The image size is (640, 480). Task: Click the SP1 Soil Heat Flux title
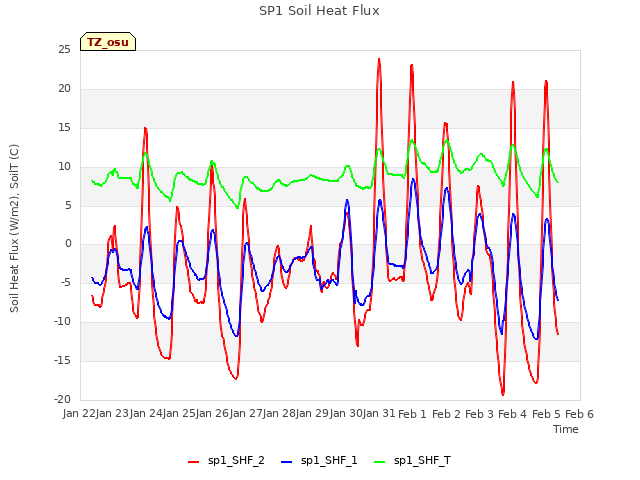[x=319, y=11]
